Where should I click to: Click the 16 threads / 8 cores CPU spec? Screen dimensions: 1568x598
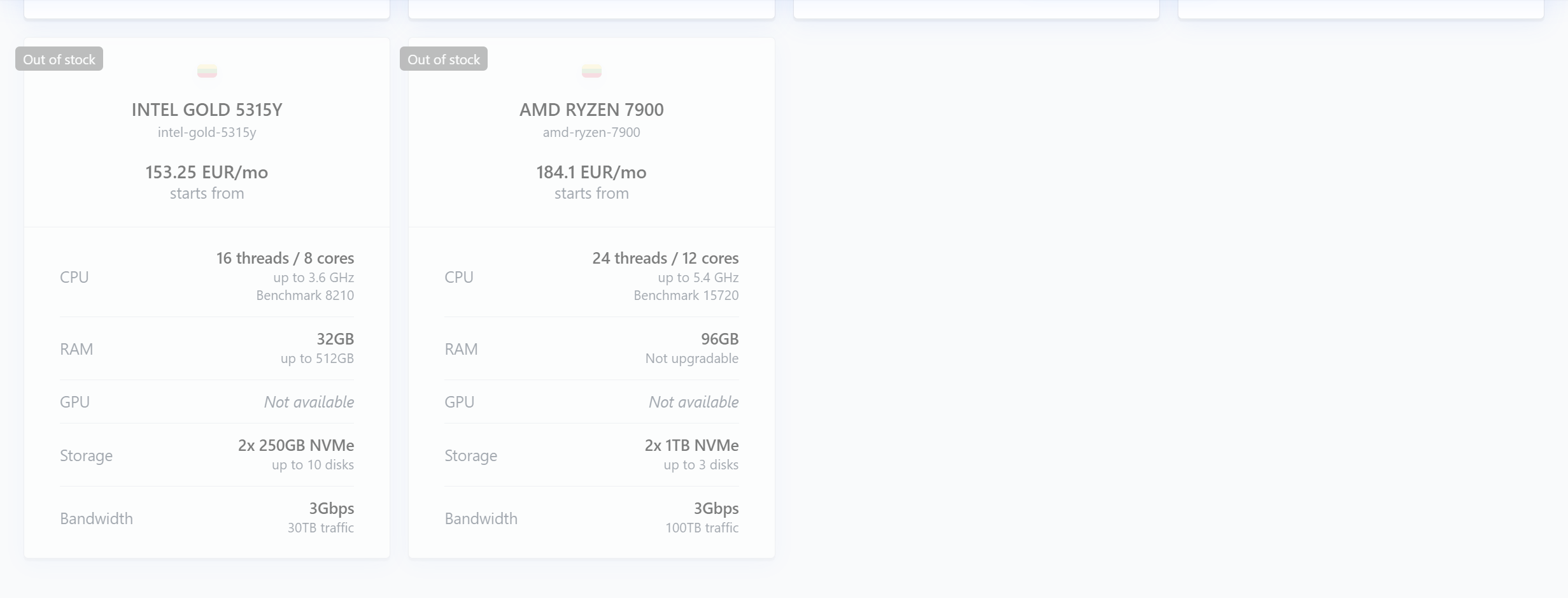pyautogui.click(x=285, y=258)
